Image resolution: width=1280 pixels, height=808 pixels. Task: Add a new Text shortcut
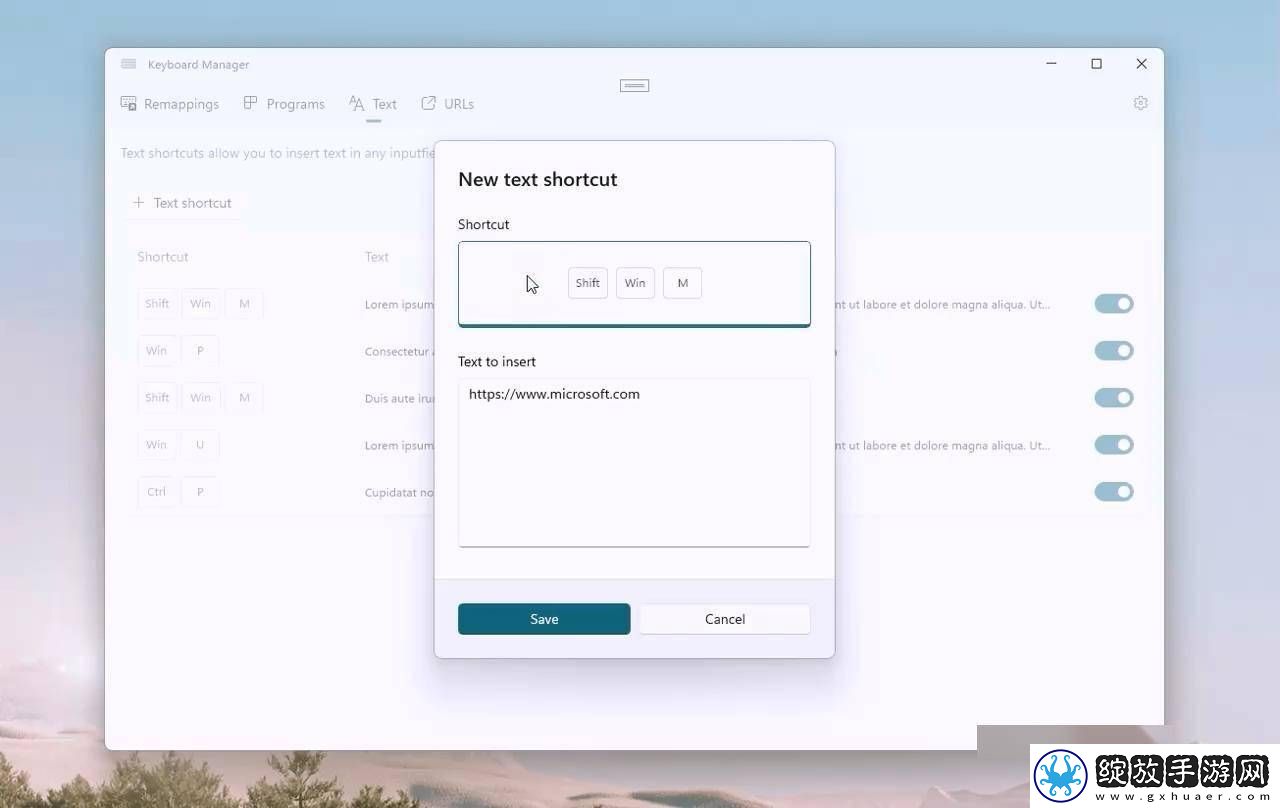pos(183,203)
